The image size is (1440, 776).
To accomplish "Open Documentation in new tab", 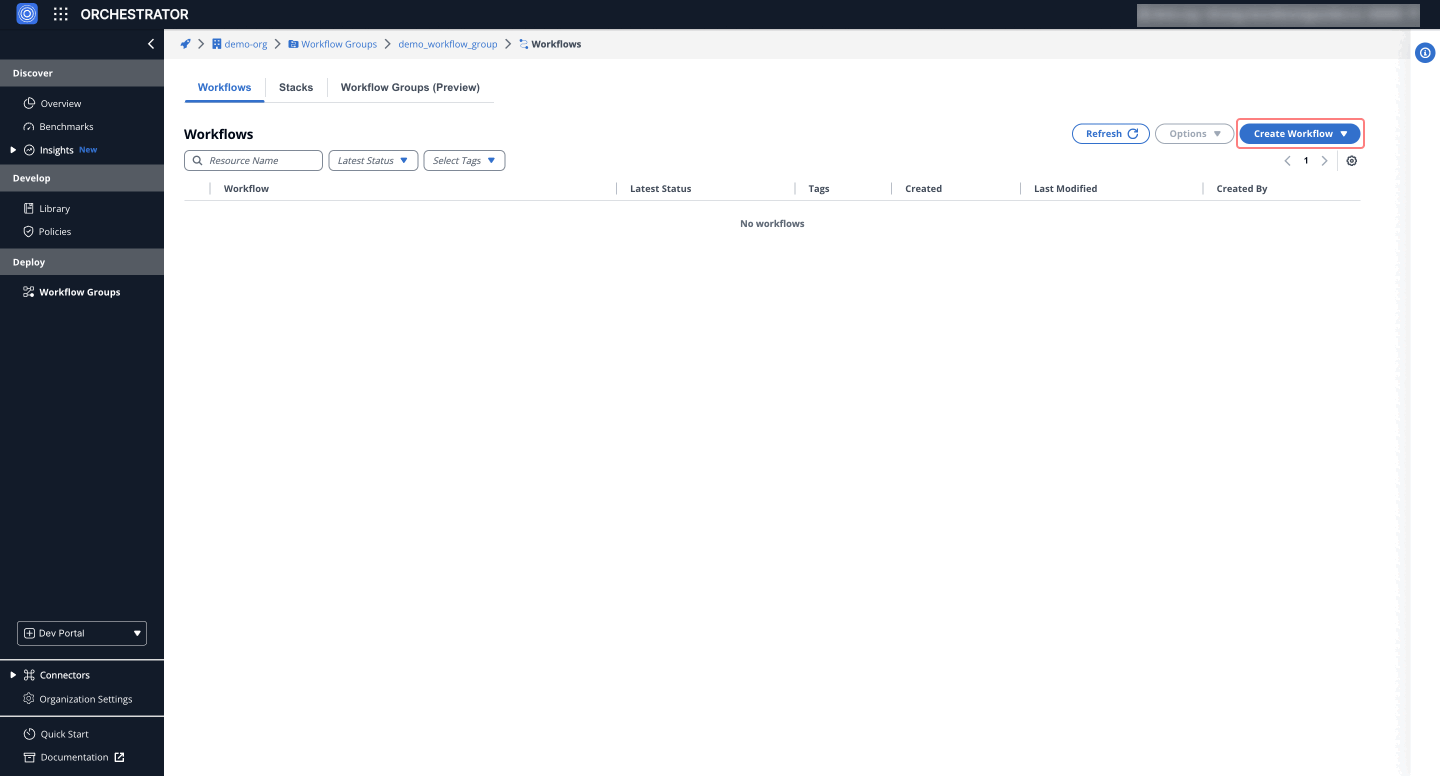I will coord(72,757).
